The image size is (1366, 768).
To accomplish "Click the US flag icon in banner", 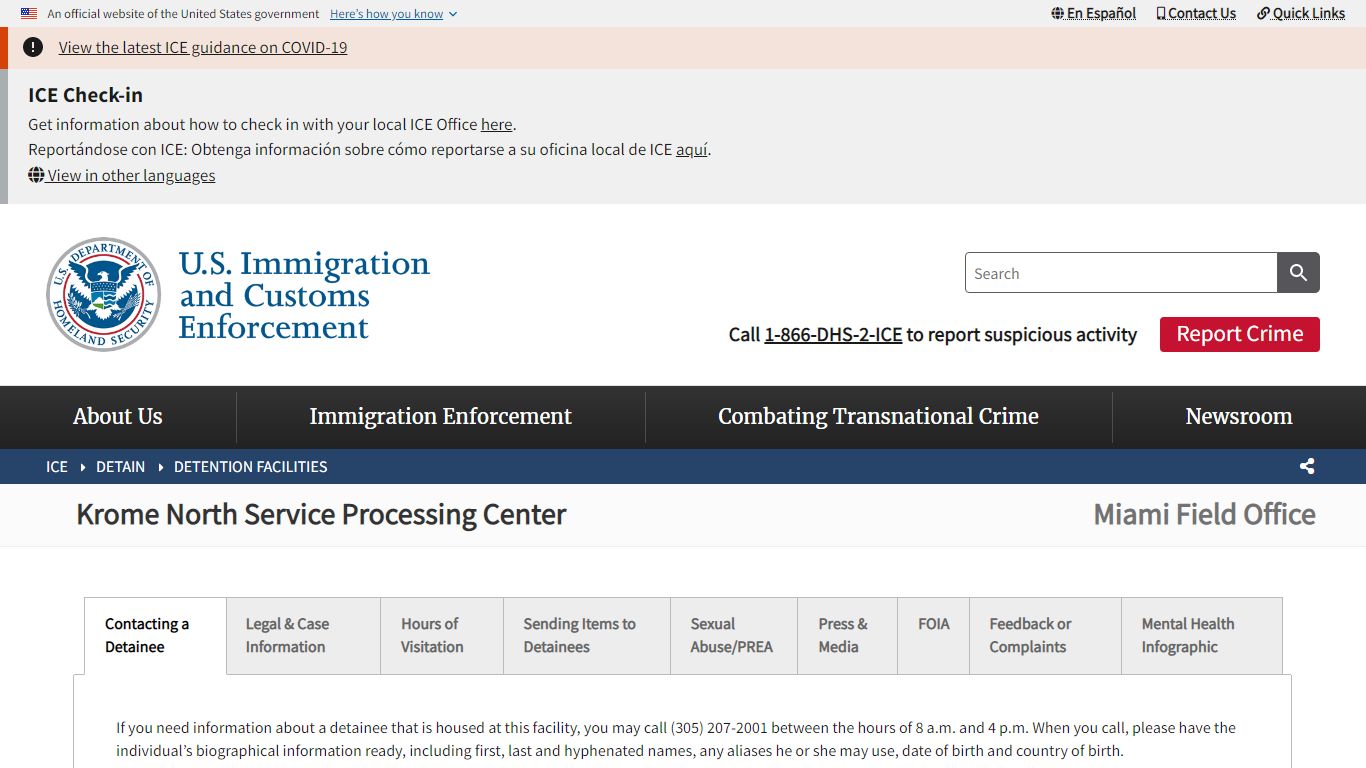I will [29, 14].
